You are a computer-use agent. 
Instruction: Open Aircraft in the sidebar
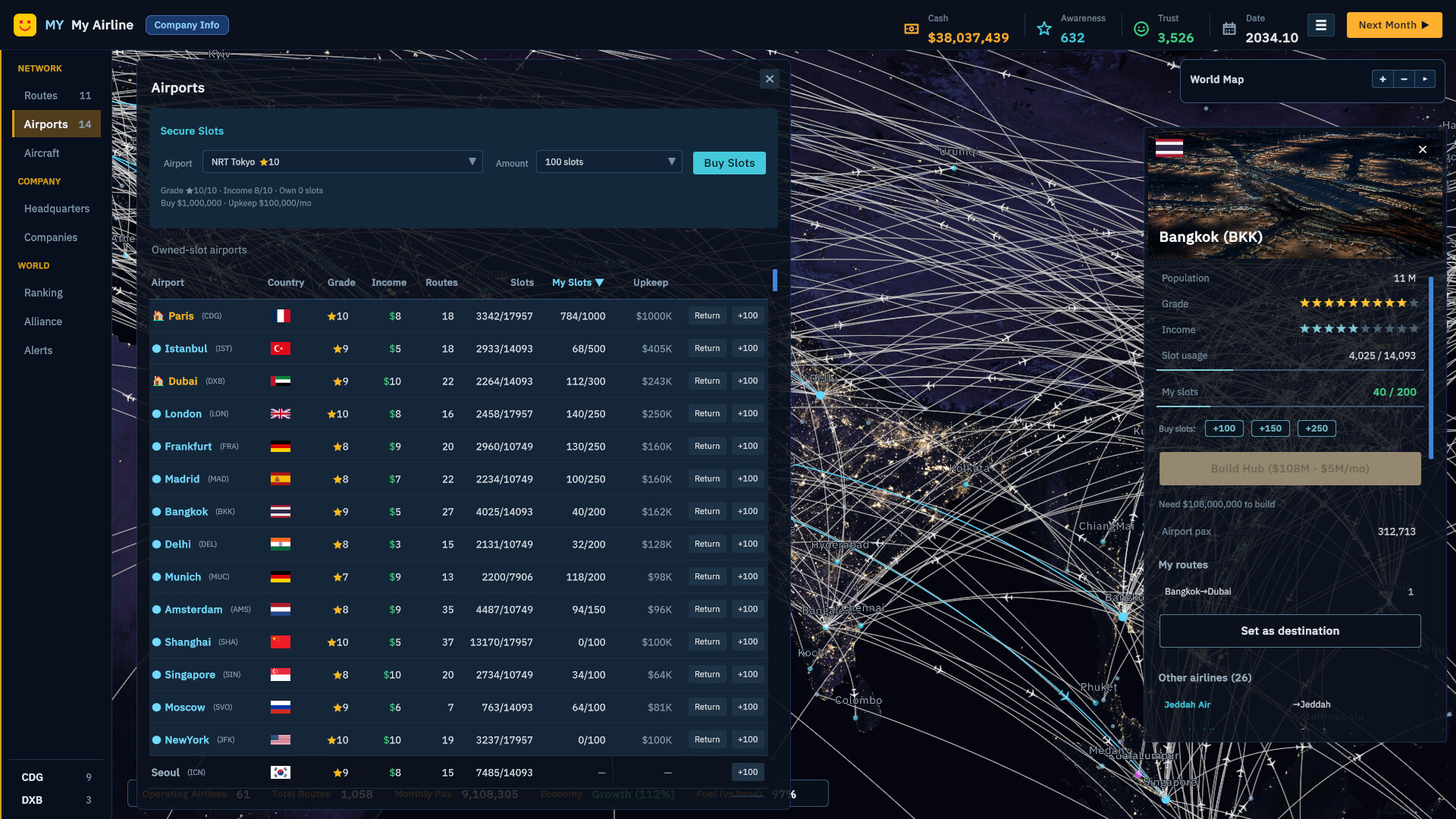point(57,153)
